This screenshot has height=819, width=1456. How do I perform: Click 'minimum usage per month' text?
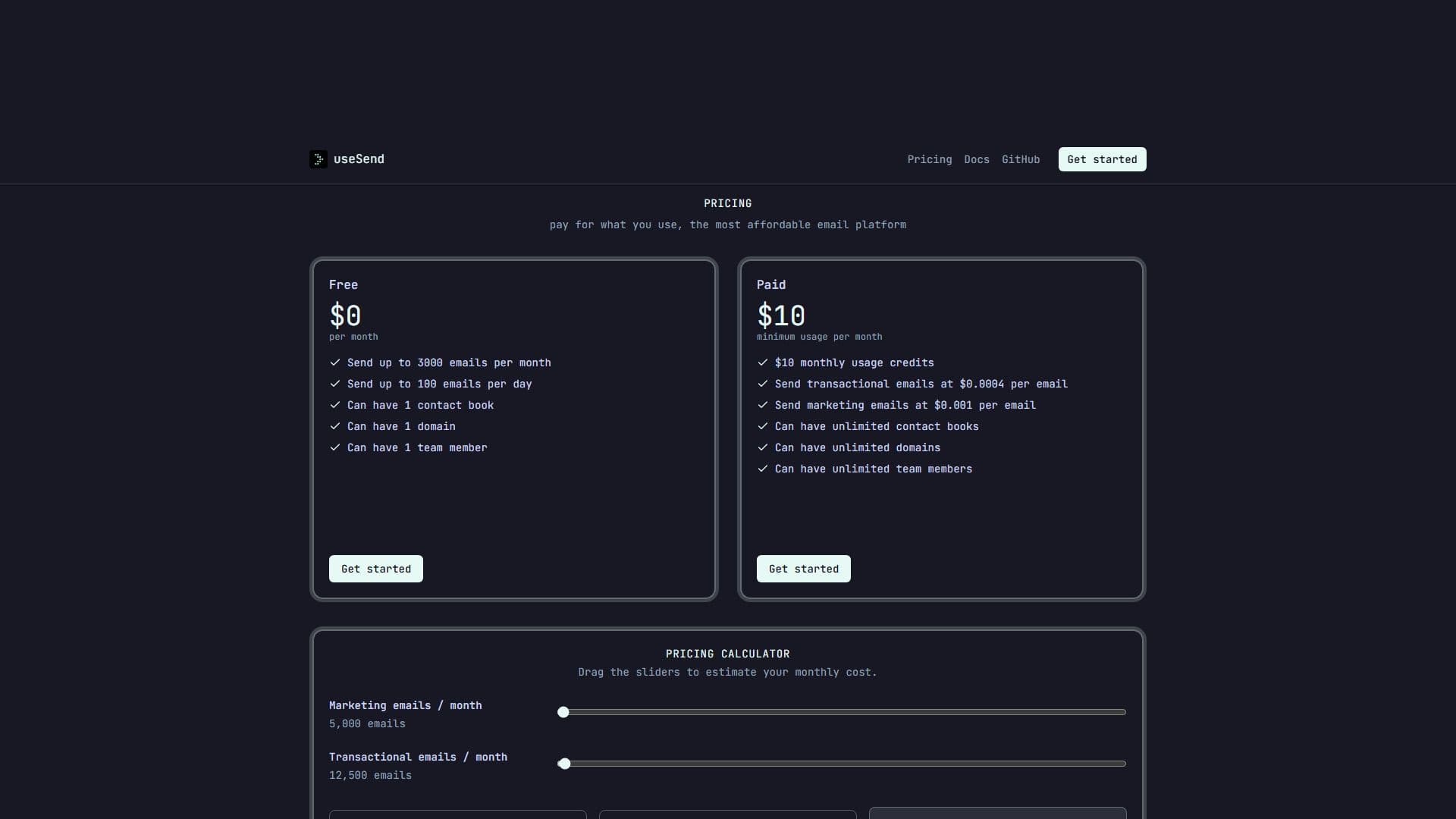click(819, 337)
